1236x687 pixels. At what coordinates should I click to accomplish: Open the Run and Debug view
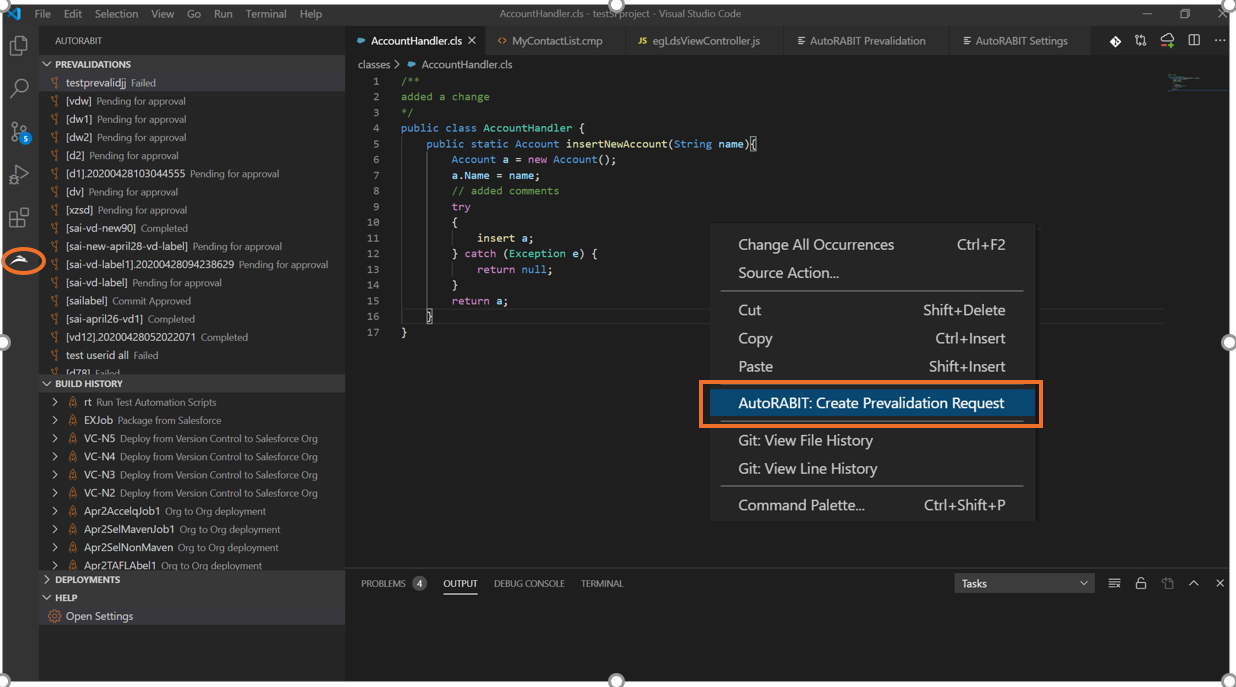(18, 175)
